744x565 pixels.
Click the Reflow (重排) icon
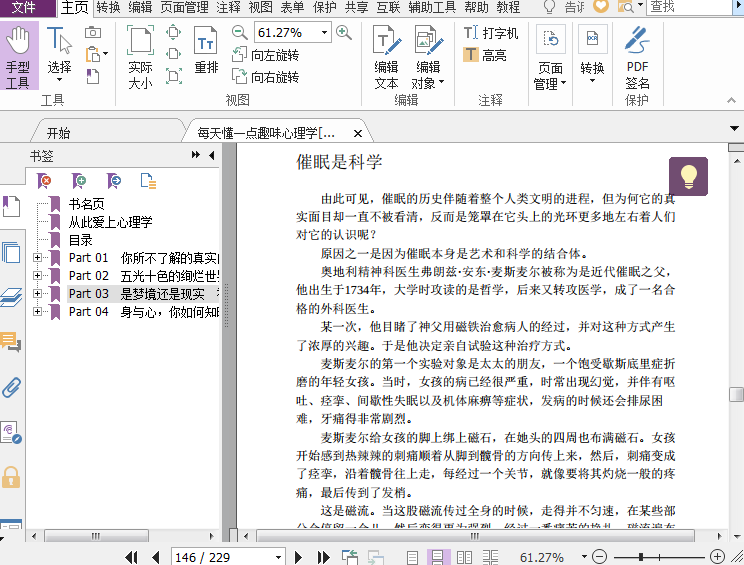[x=206, y=50]
